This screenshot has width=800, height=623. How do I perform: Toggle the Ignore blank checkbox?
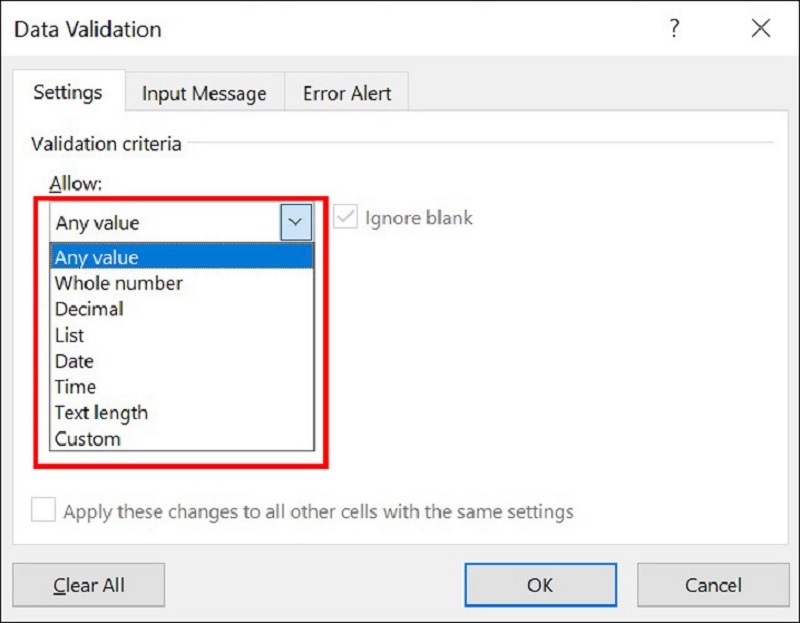click(x=346, y=218)
